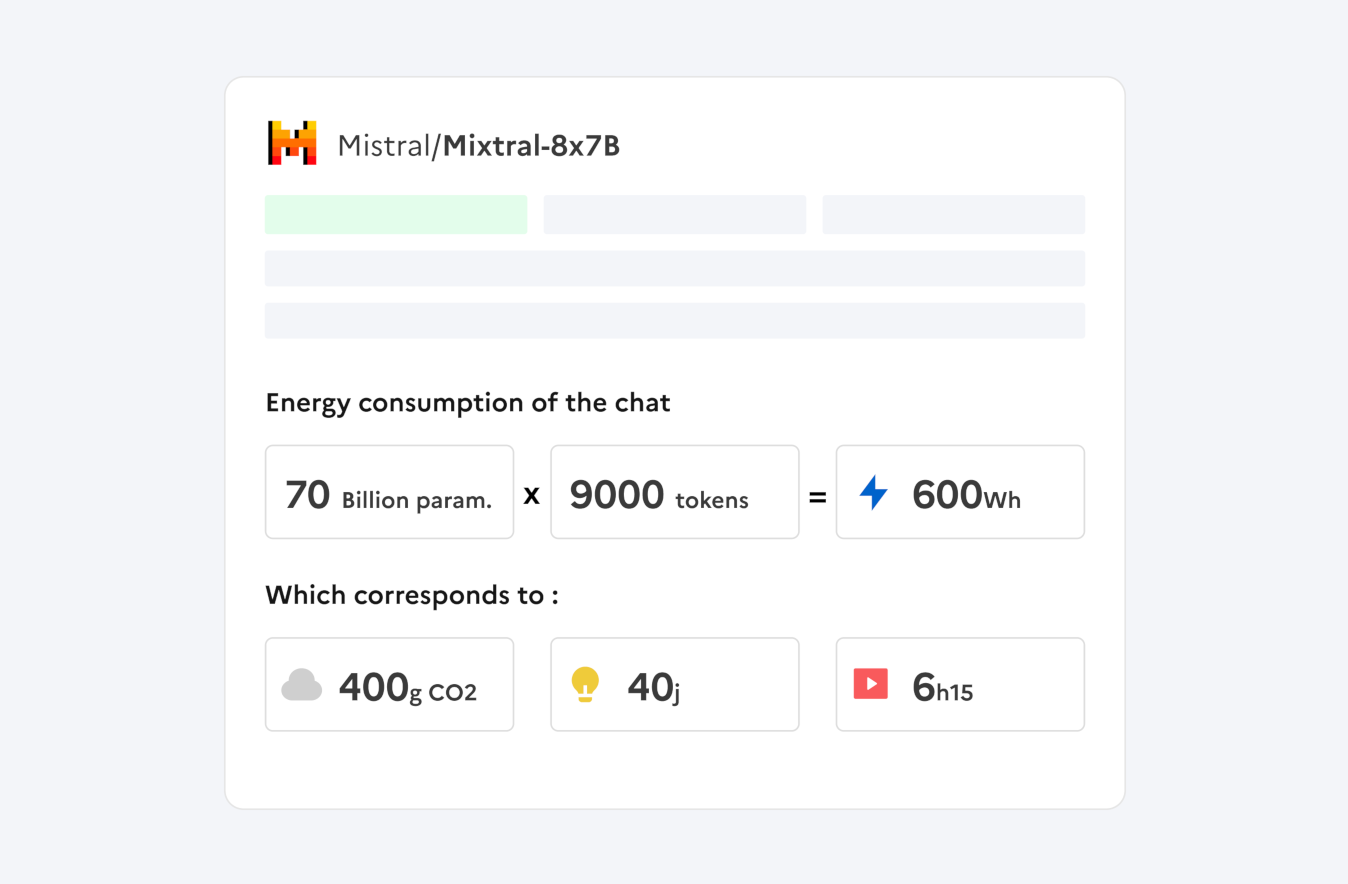The image size is (1348, 884).
Task: Click the middle gray placeholder block
Action: [x=675, y=215]
